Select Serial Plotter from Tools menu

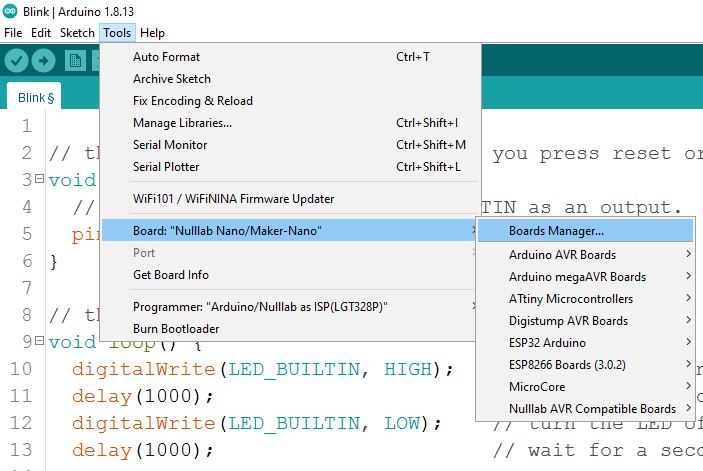click(x=166, y=167)
